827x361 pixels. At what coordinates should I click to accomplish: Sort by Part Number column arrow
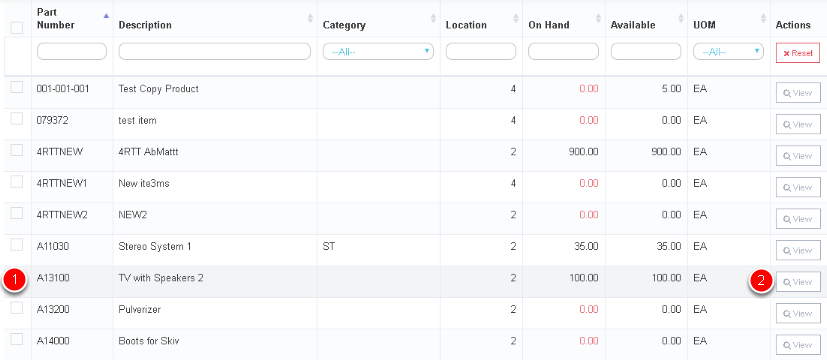click(106, 16)
